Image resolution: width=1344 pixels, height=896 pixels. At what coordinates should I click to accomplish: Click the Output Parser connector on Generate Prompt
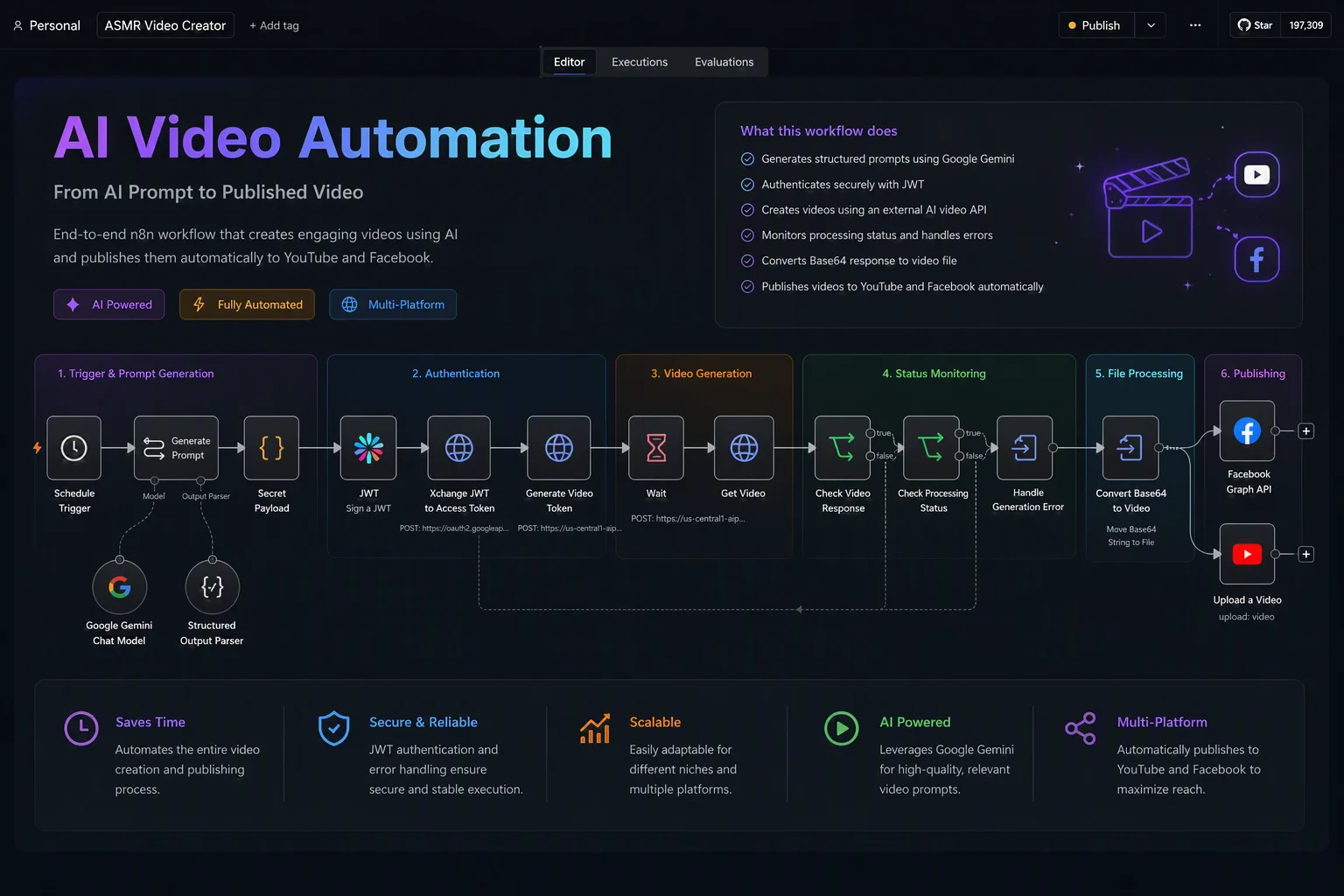click(x=200, y=480)
